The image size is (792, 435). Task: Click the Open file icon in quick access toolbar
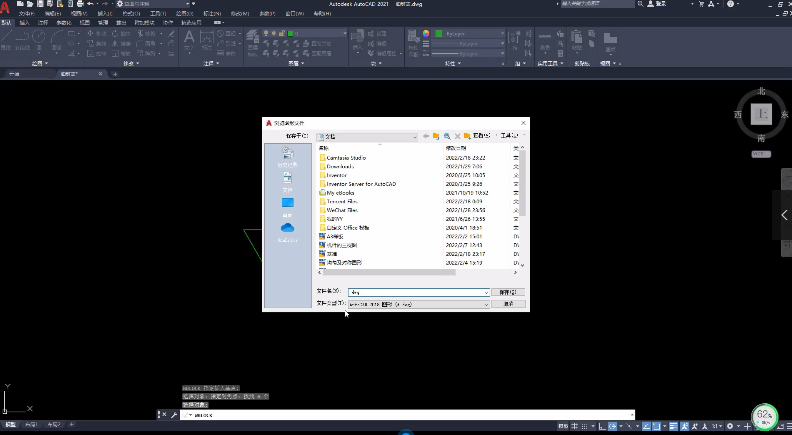tap(30, 4)
